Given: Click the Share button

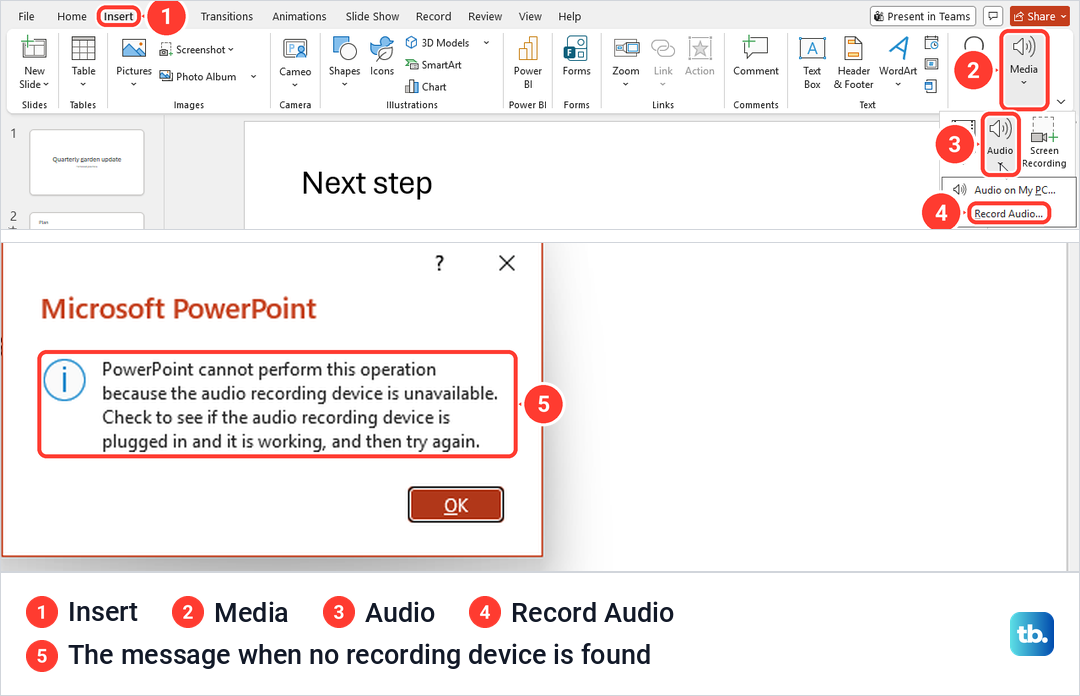Looking at the screenshot, I should 1039,16.
